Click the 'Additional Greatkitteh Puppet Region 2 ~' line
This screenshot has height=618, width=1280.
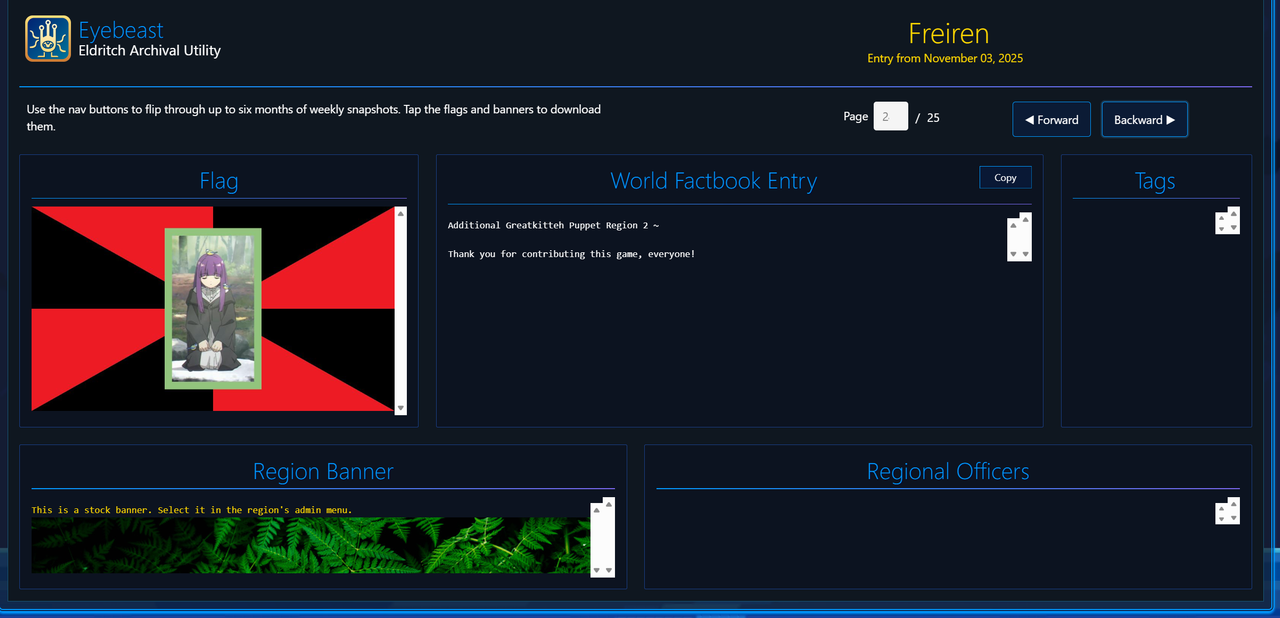[553, 226]
